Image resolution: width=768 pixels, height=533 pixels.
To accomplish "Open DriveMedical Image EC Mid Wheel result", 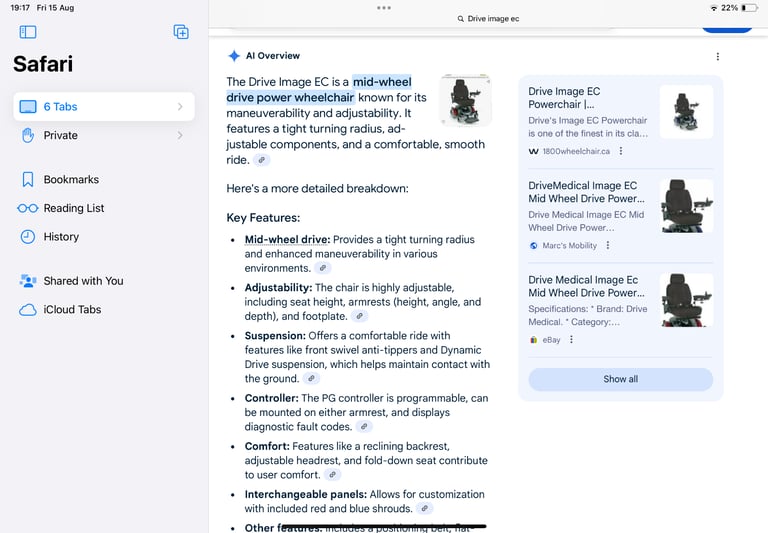I will click(586, 192).
